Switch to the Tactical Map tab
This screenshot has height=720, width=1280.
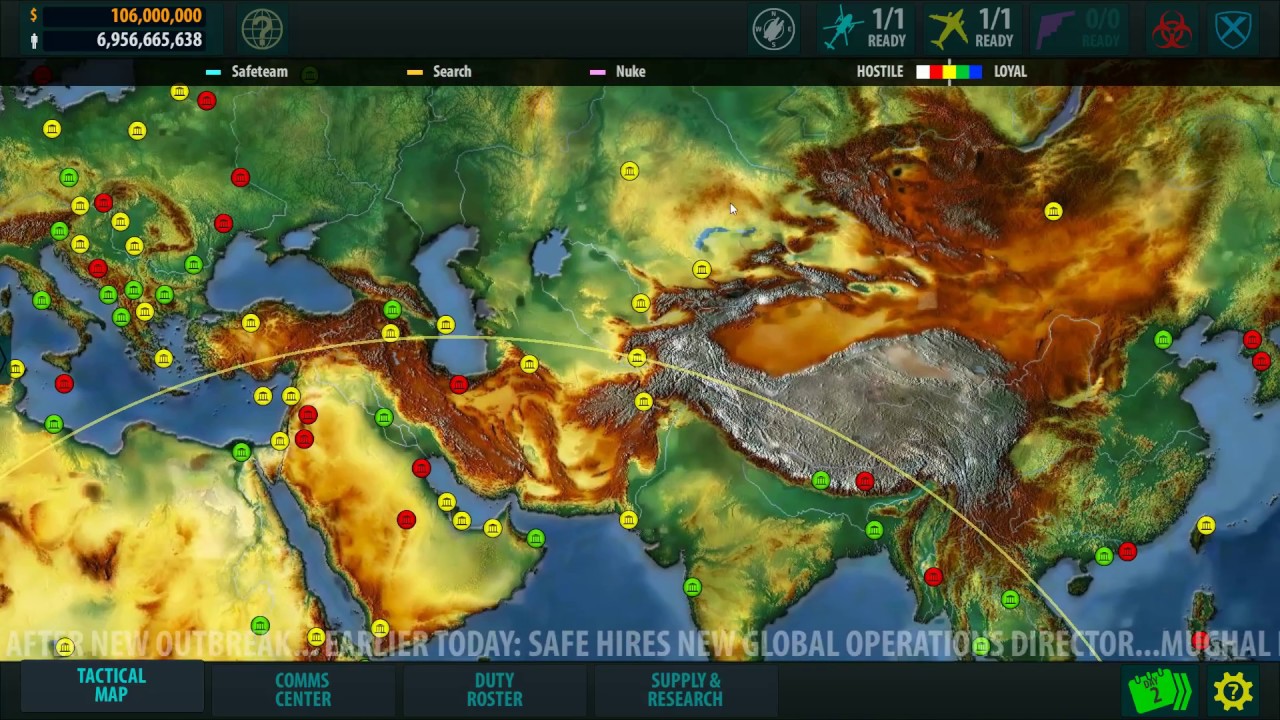click(x=112, y=686)
